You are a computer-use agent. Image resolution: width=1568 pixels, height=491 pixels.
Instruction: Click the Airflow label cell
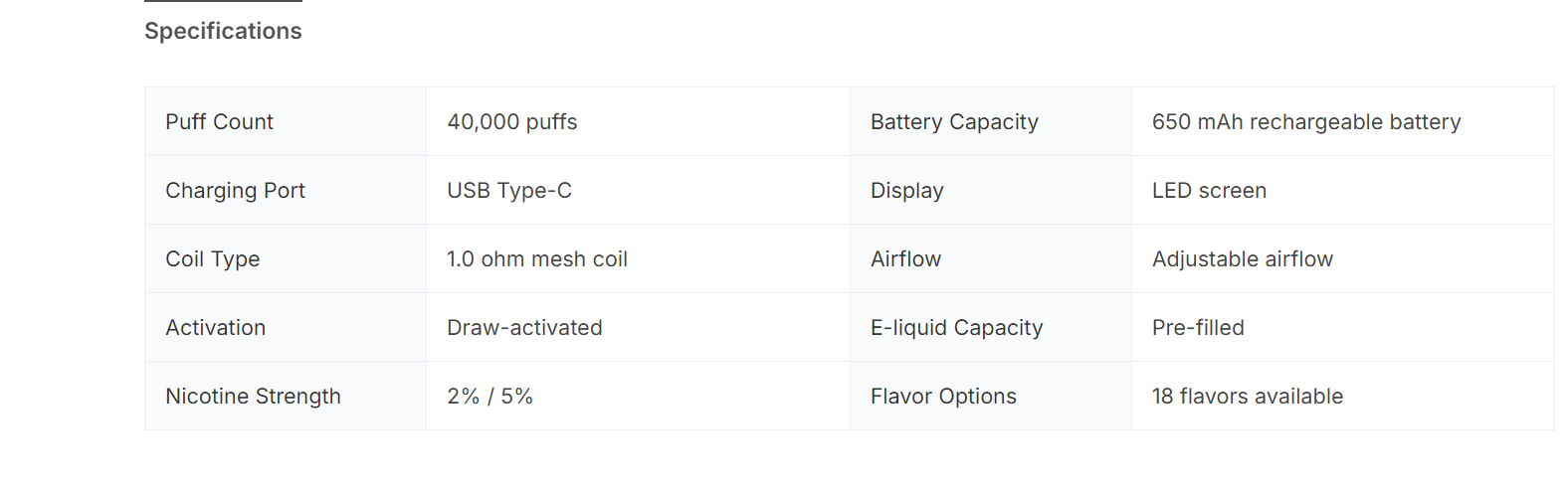(904, 259)
